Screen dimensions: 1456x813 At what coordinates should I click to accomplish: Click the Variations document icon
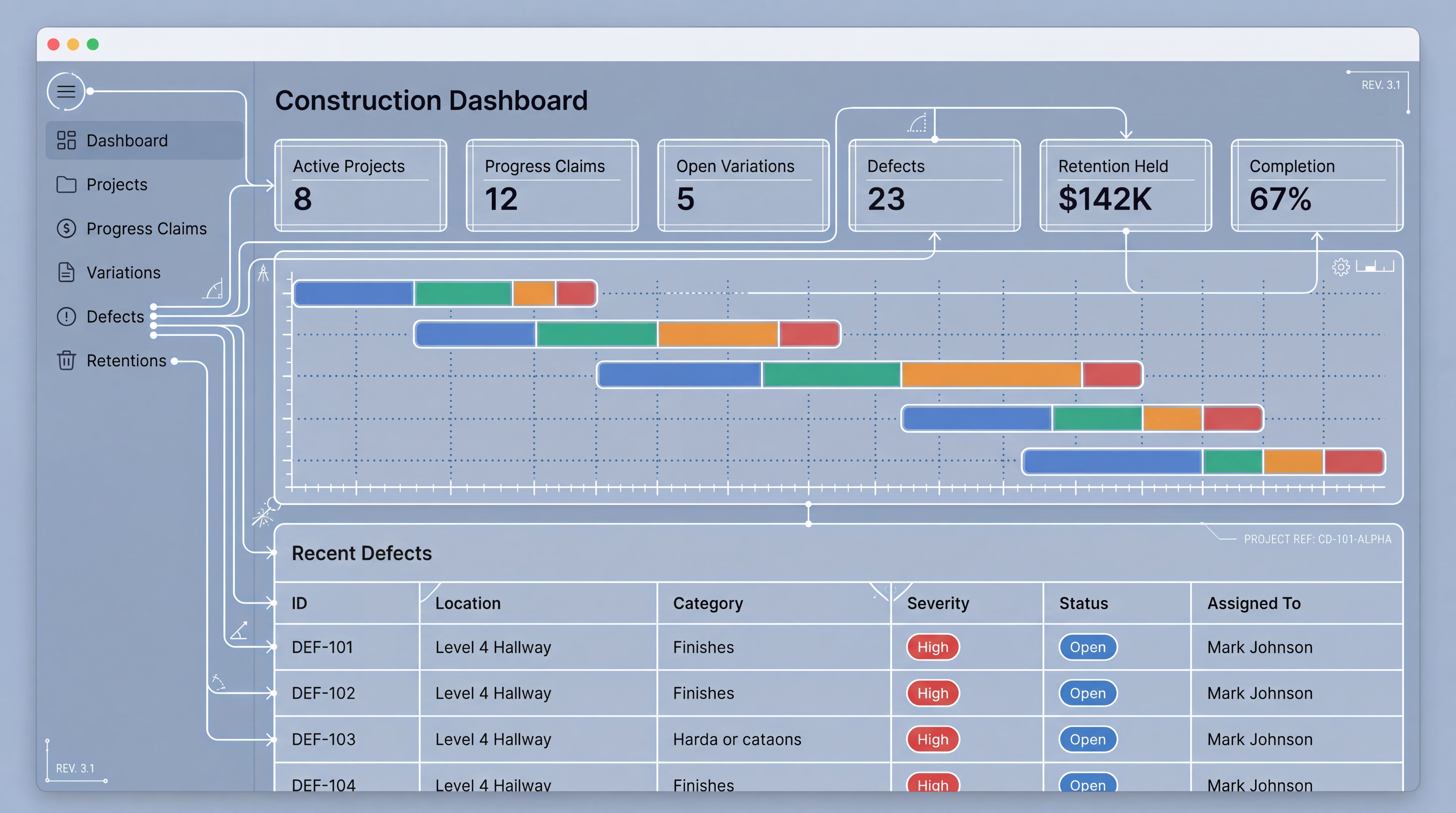(66, 273)
